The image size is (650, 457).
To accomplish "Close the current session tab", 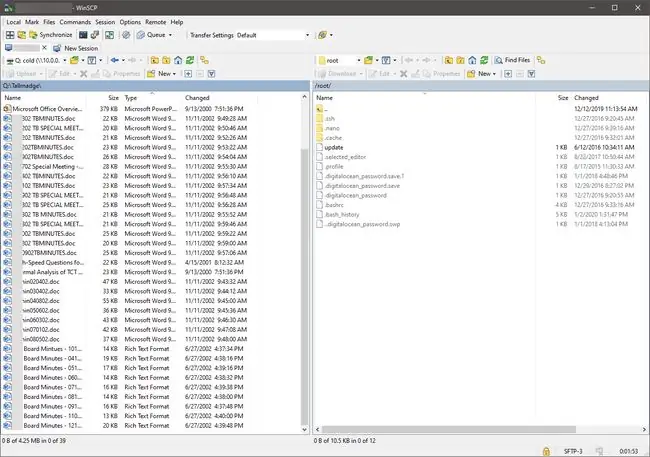I will (44, 48).
